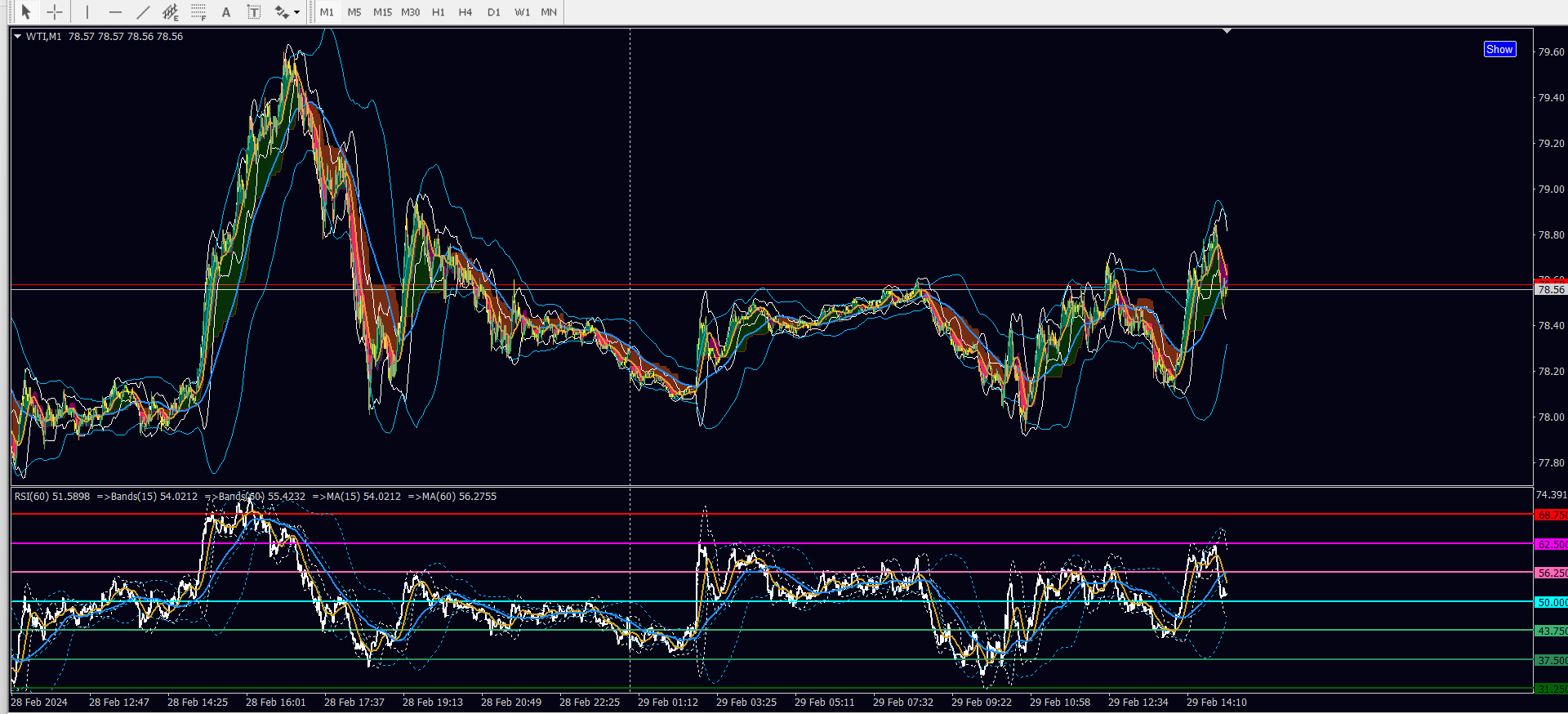
Task: Select the Fibonacci retracement tool
Action: pyautogui.click(x=198, y=12)
